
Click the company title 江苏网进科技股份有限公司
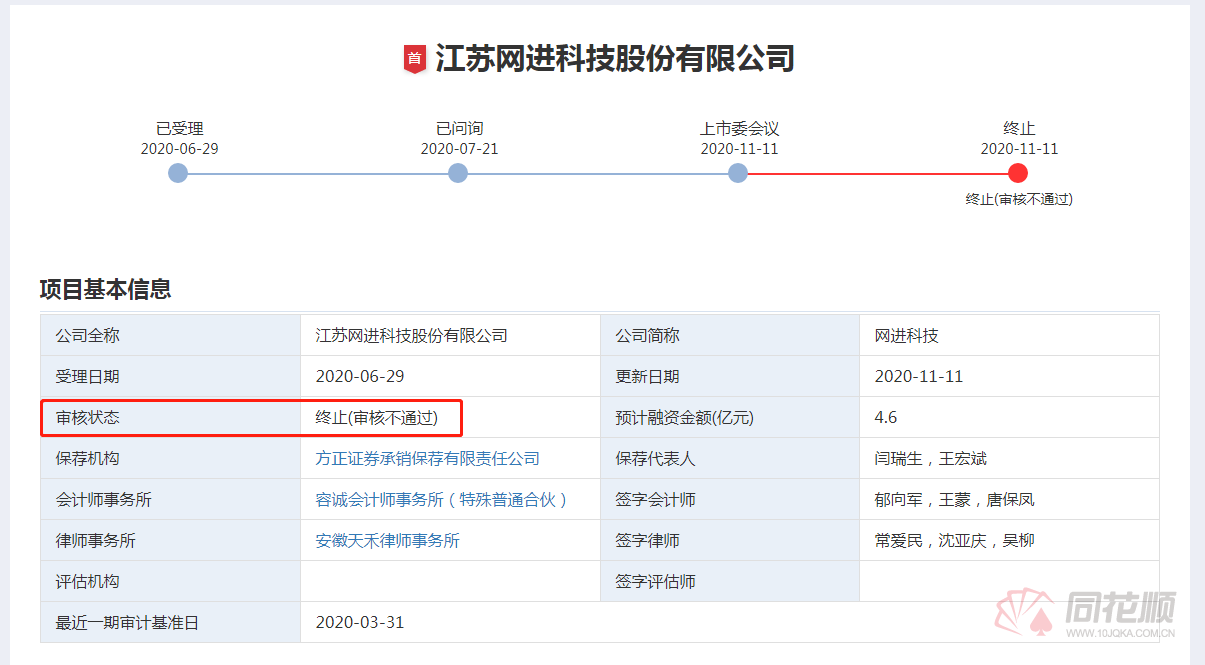(614, 59)
